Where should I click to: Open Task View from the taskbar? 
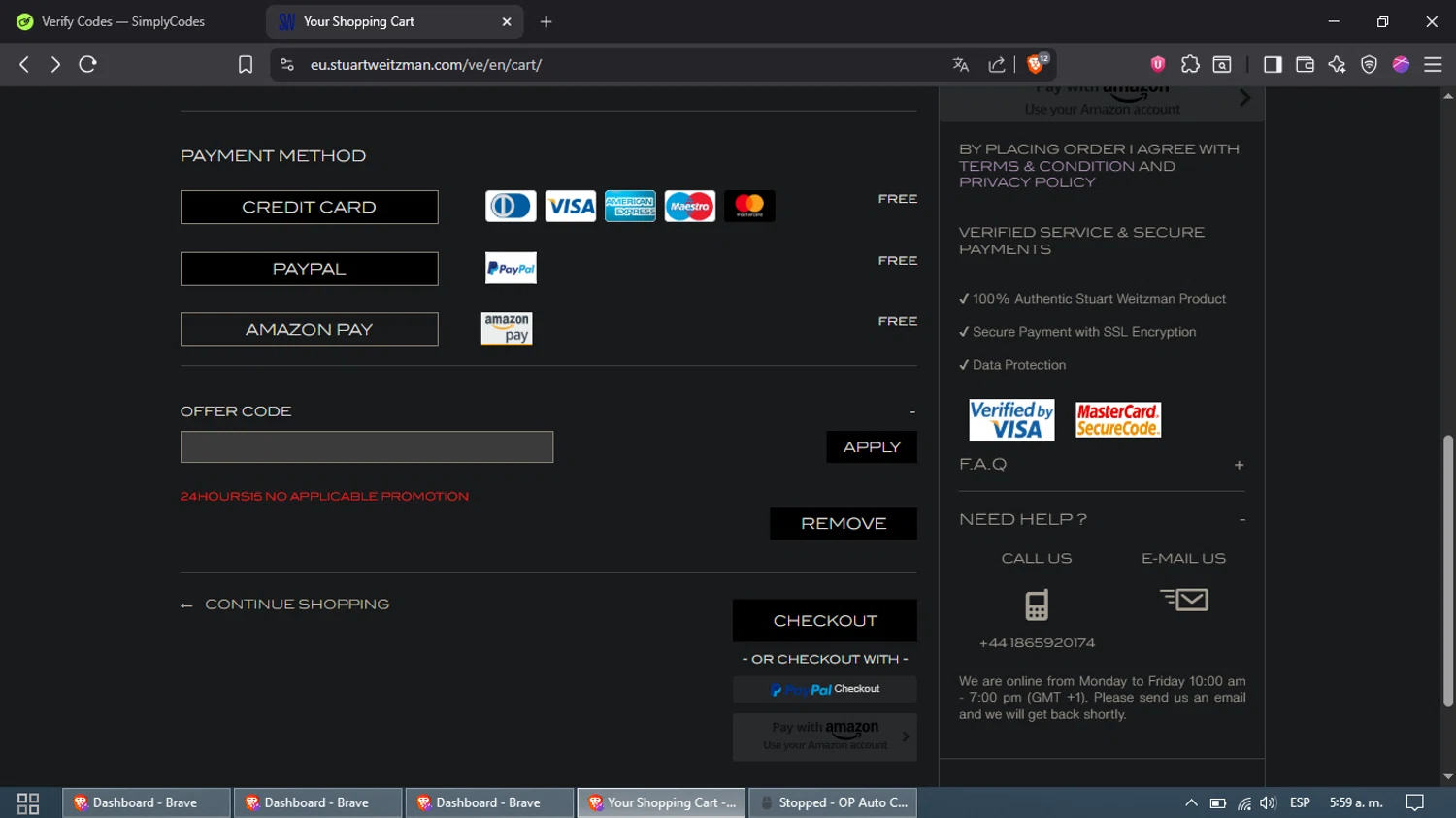click(x=28, y=802)
